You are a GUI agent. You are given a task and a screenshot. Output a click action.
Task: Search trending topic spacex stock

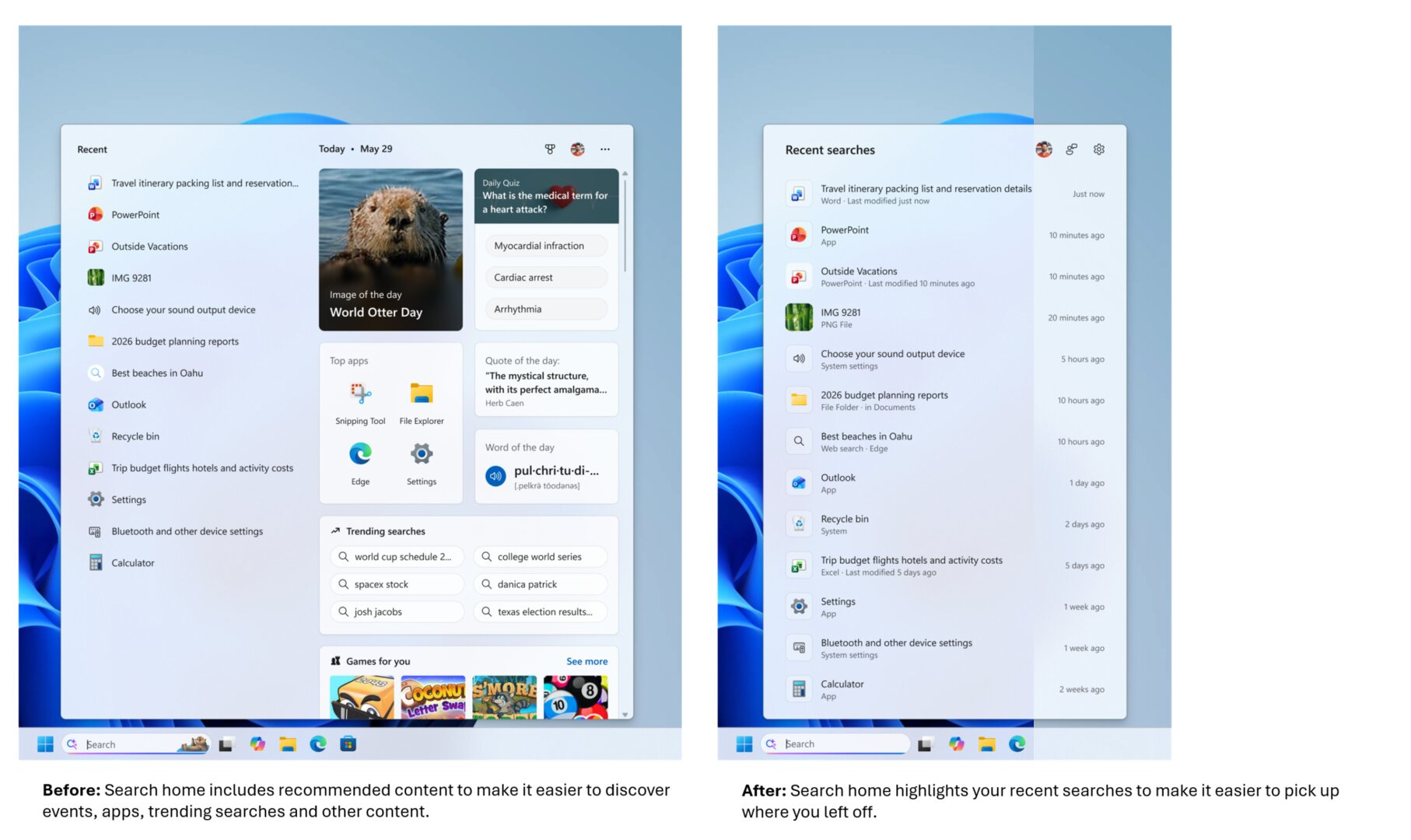click(x=397, y=584)
